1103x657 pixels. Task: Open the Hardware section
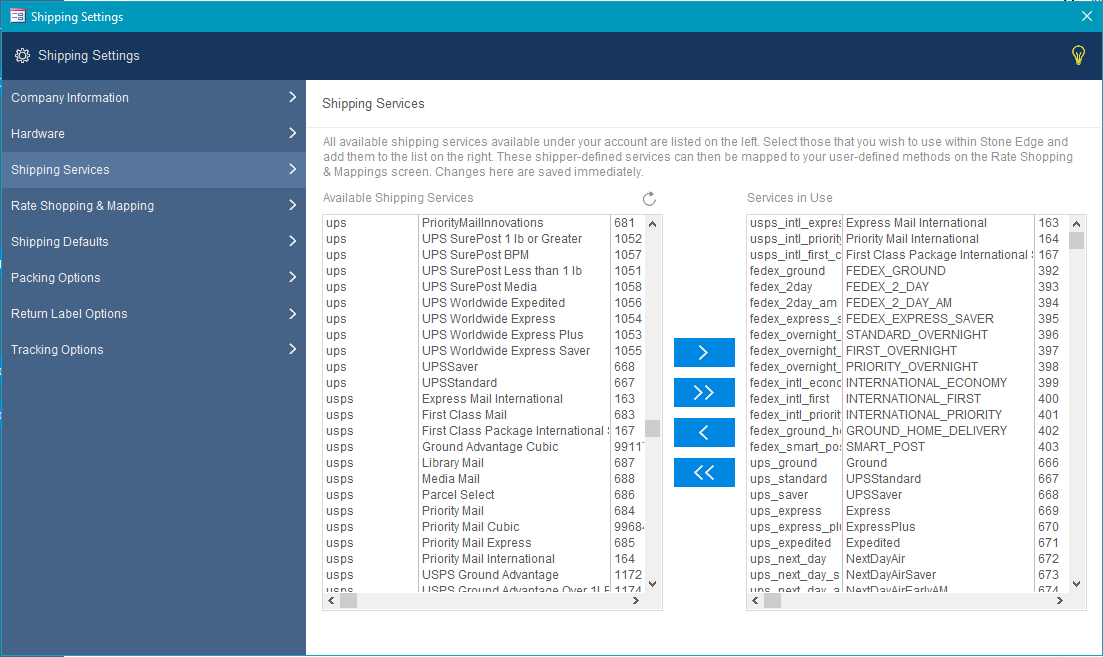[153, 134]
